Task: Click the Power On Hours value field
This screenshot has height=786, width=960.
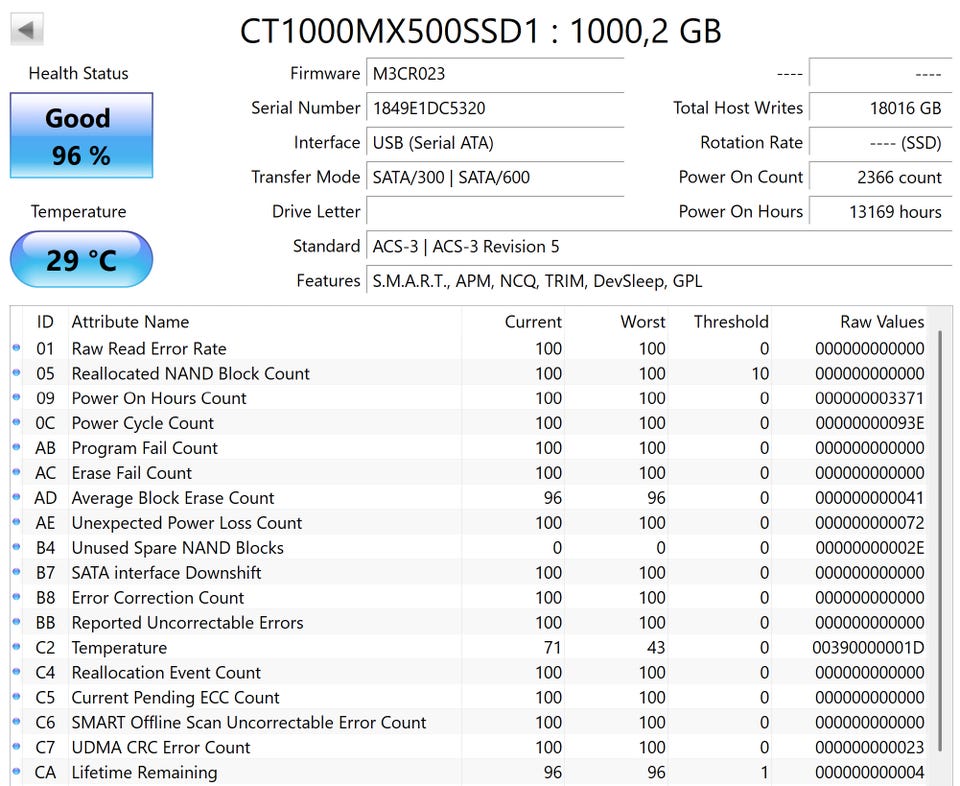Action: (879, 211)
